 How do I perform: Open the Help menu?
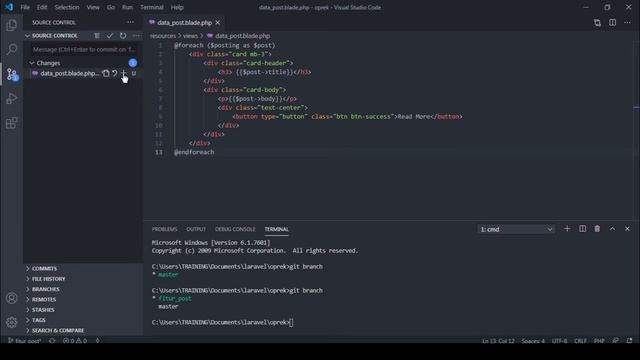click(177, 7)
